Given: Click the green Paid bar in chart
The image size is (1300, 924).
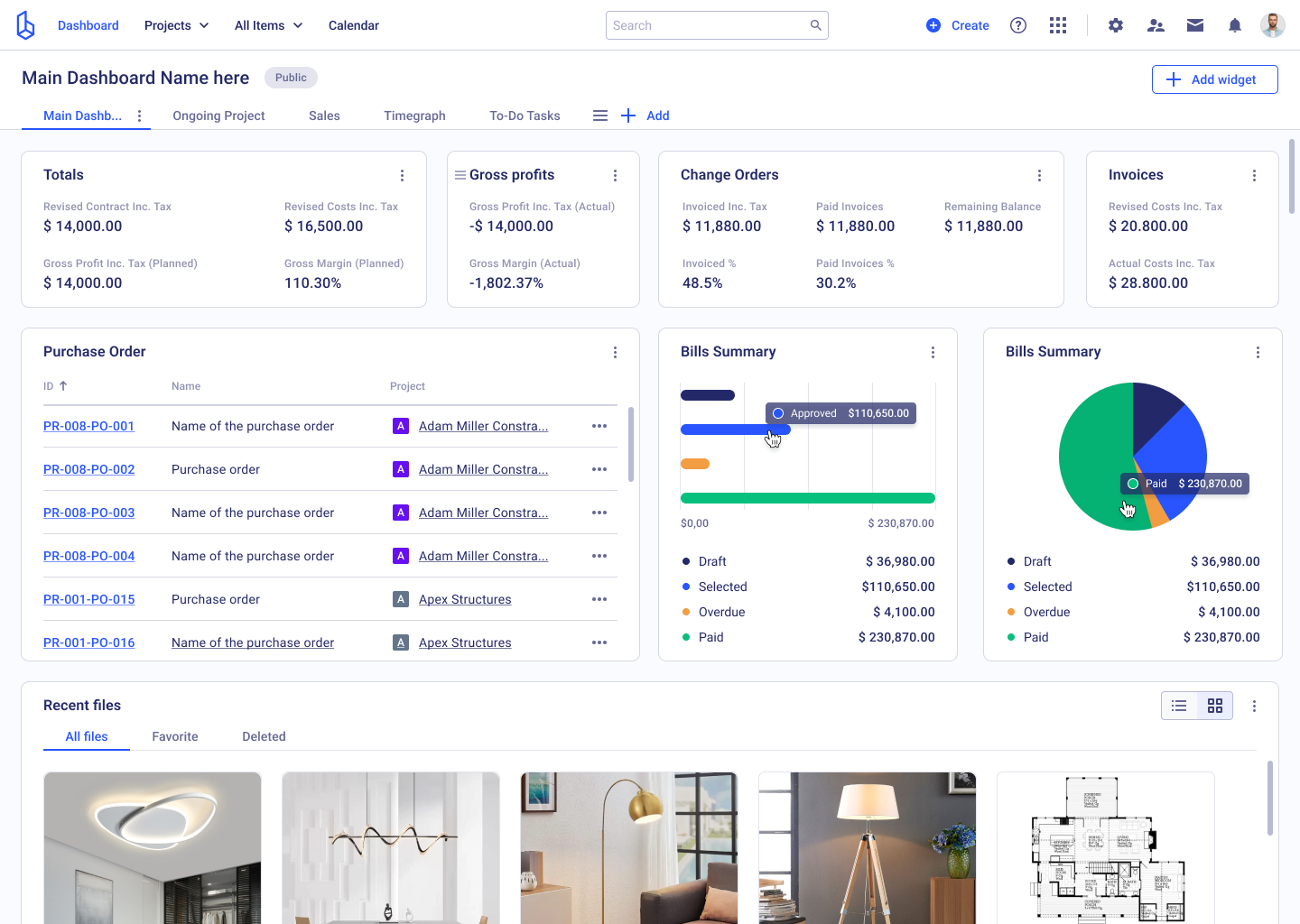Looking at the screenshot, I should pos(808,498).
